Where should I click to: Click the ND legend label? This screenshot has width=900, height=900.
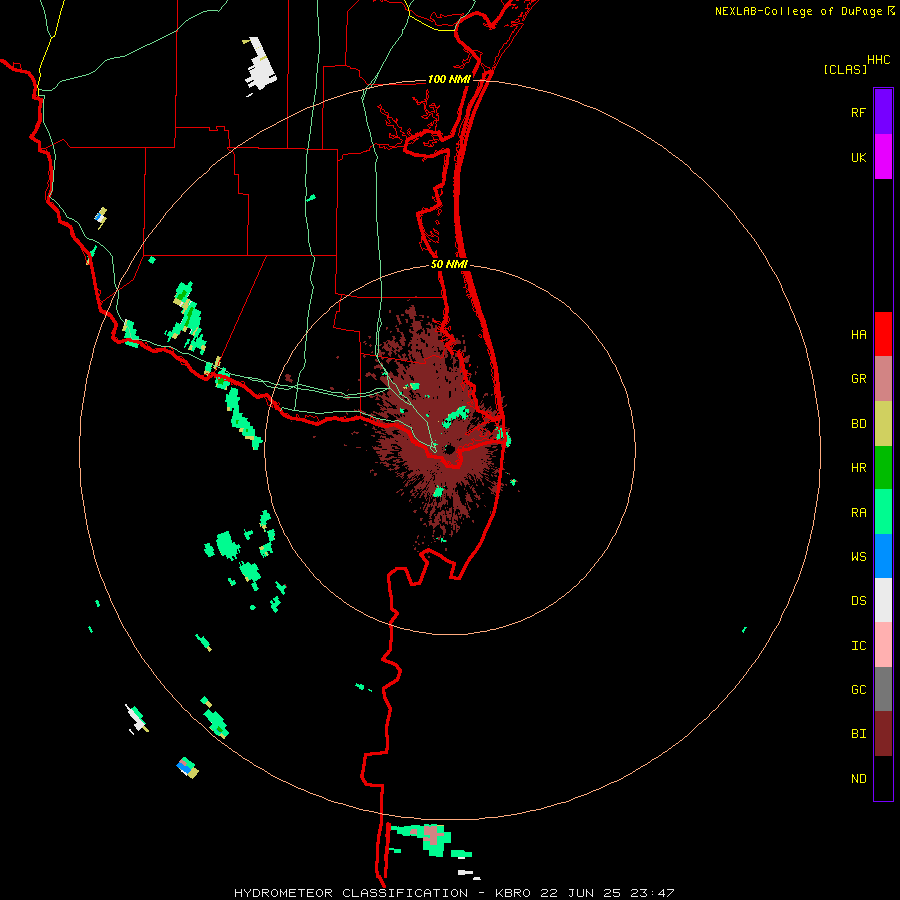858,779
